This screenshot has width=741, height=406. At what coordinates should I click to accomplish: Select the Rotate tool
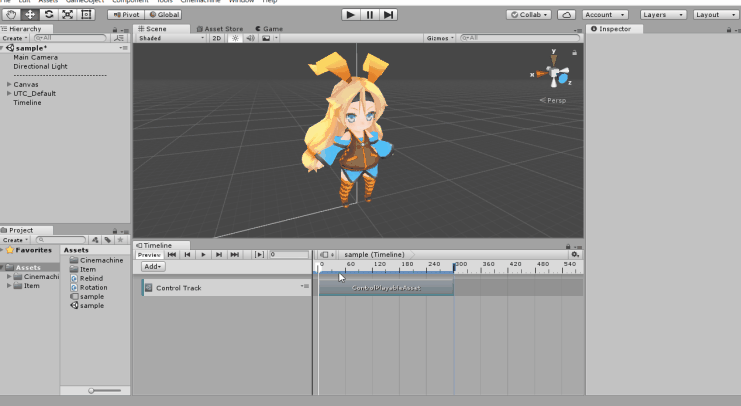49,15
